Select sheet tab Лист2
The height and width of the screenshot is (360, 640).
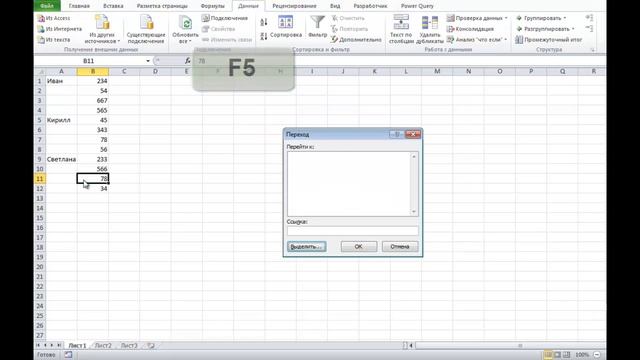[x=103, y=345]
